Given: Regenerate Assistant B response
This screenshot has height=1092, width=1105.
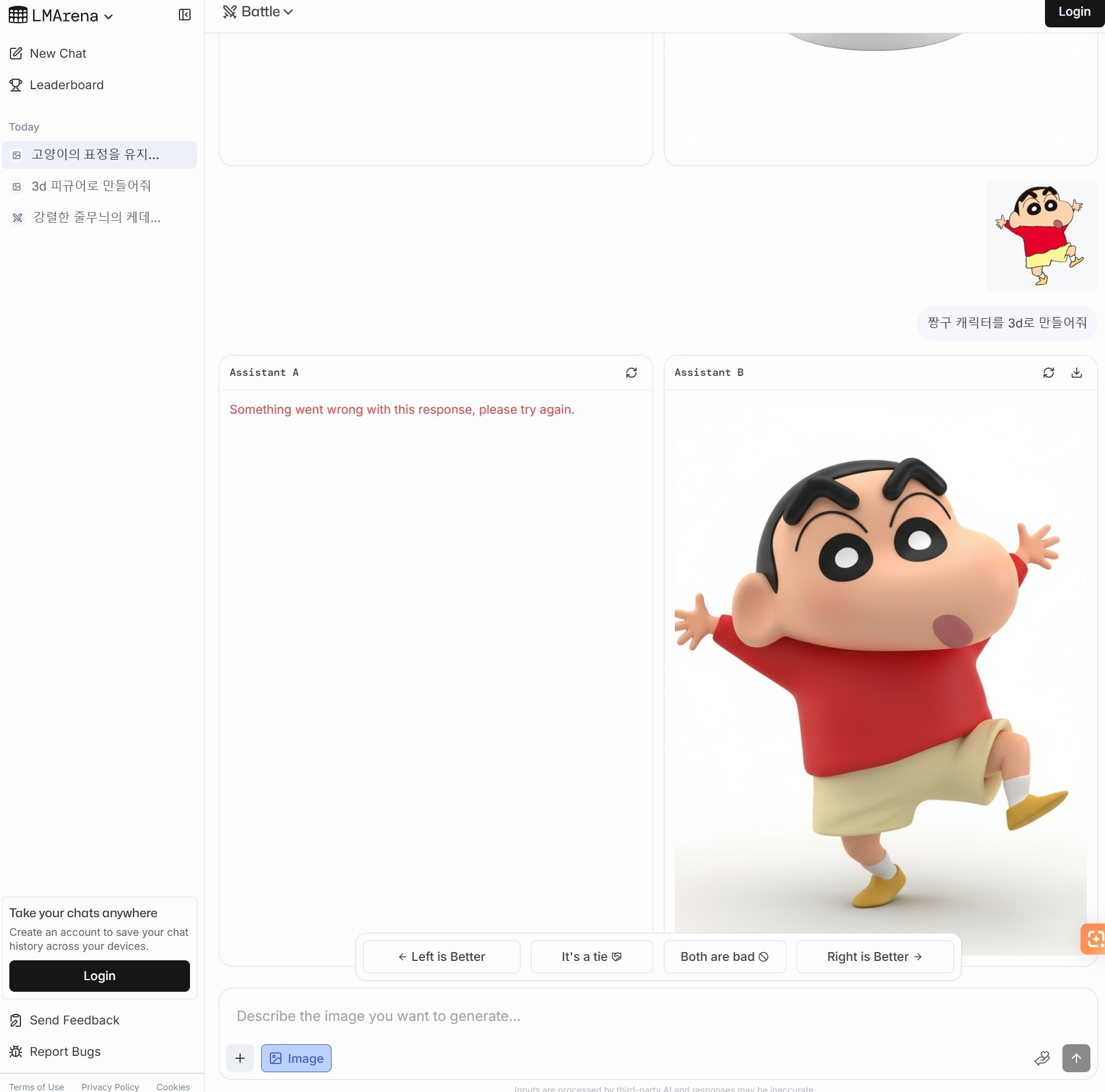Looking at the screenshot, I should coord(1048,373).
